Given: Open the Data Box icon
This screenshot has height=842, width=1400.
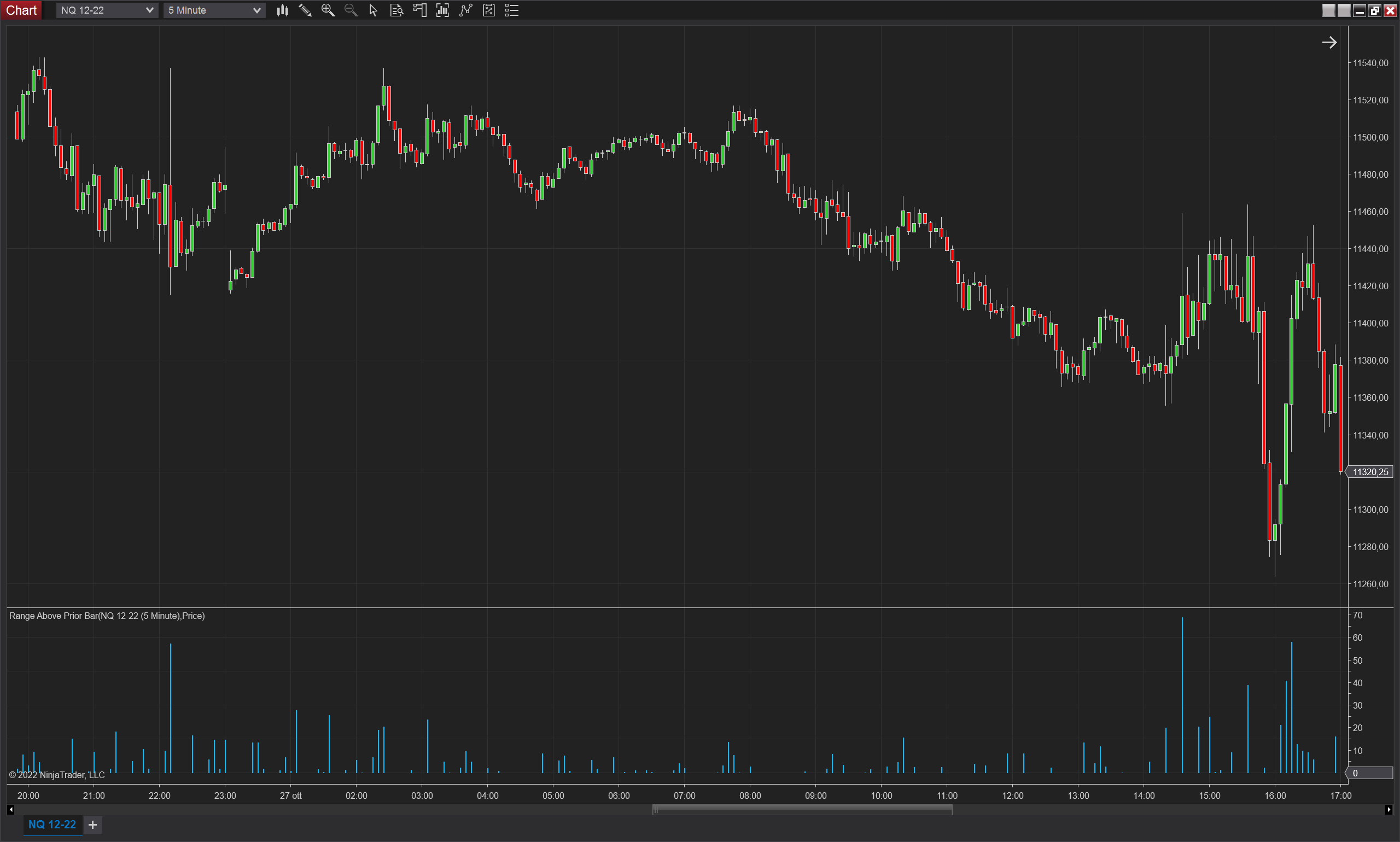Looking at the screenshot, I should (x=396, y=10).
